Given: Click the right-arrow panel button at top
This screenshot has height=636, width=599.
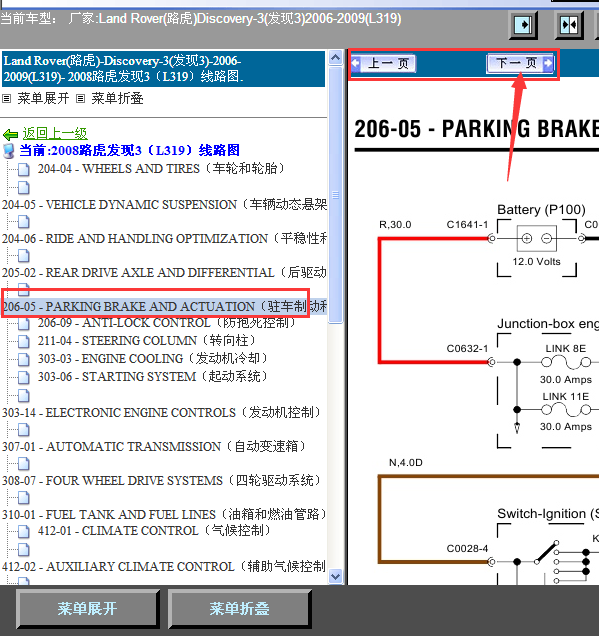Looking at the screenshot, I should pyautogui.click(x=524, y=25).
